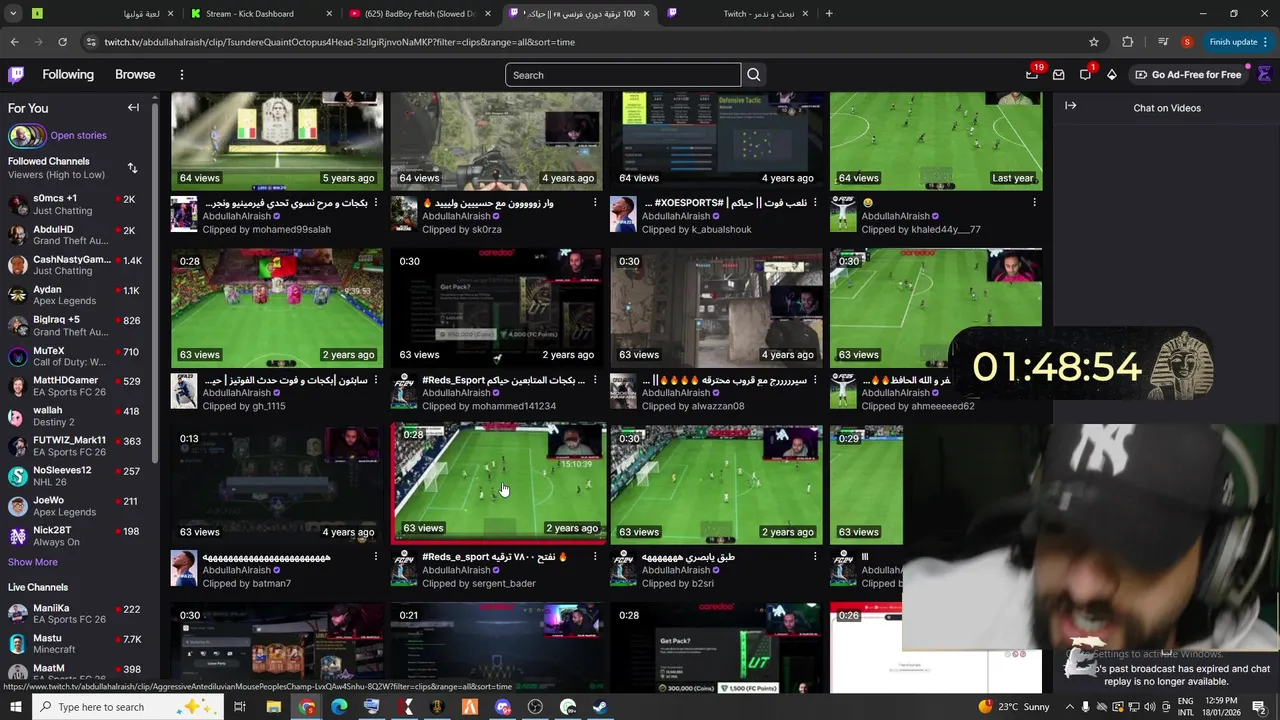Open Mastu Minecraft live channel

76,643
